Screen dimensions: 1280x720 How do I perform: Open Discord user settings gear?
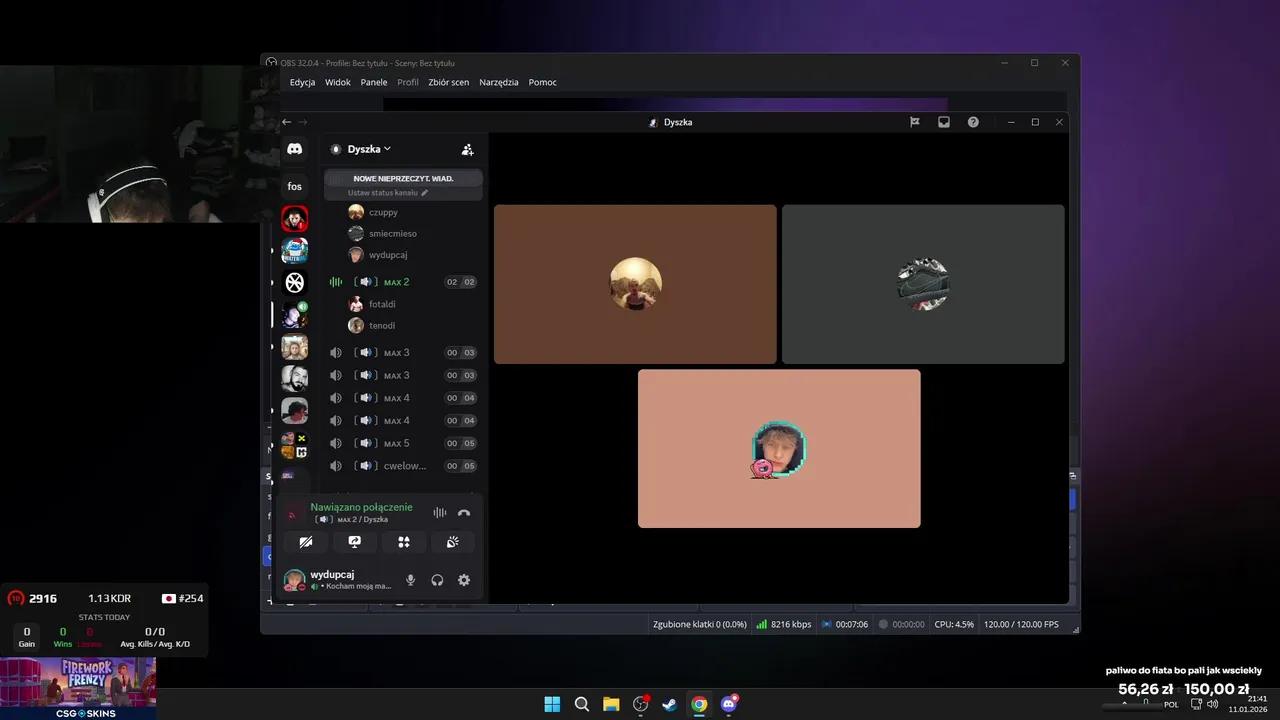click(x=464, y=580)
